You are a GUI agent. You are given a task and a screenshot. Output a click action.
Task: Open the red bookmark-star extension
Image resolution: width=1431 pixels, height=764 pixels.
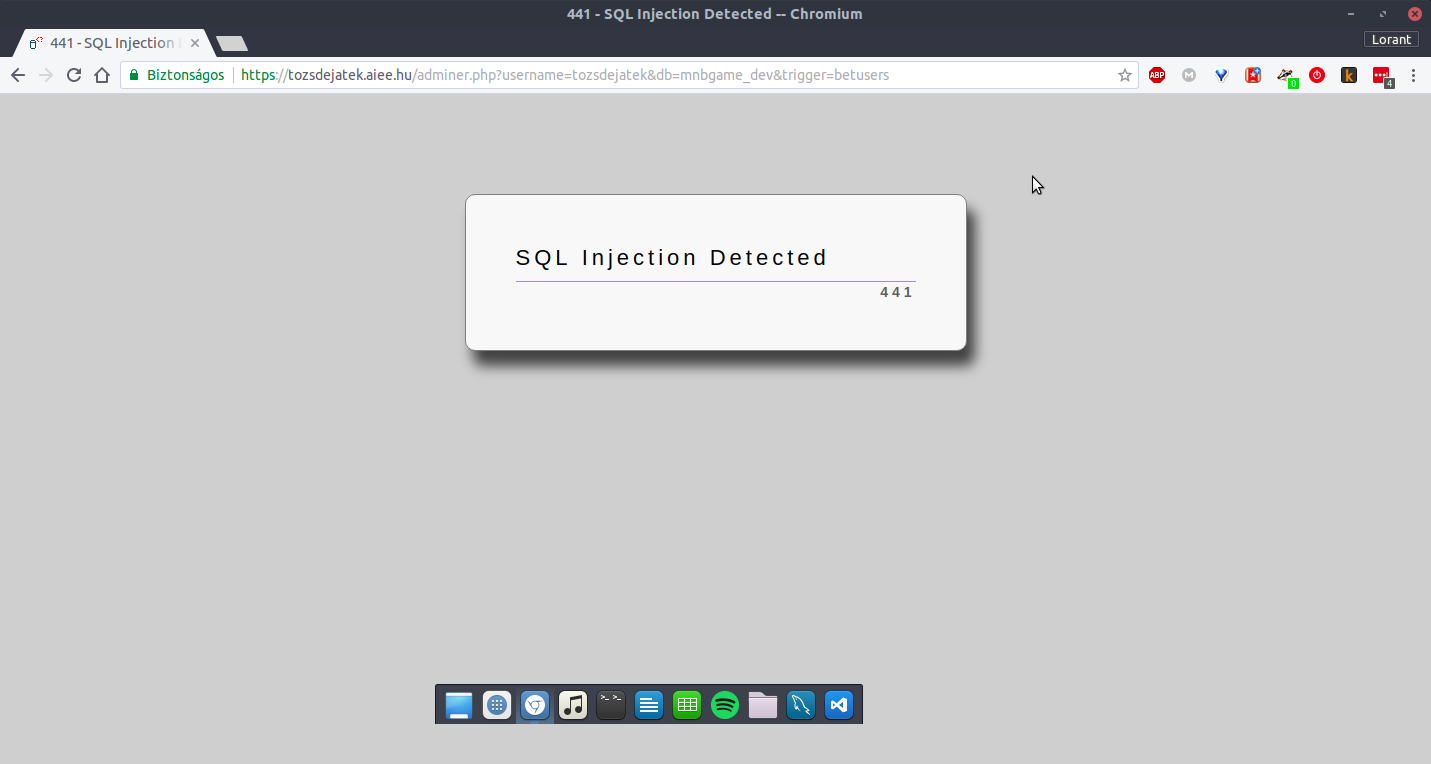(1253, 75)
